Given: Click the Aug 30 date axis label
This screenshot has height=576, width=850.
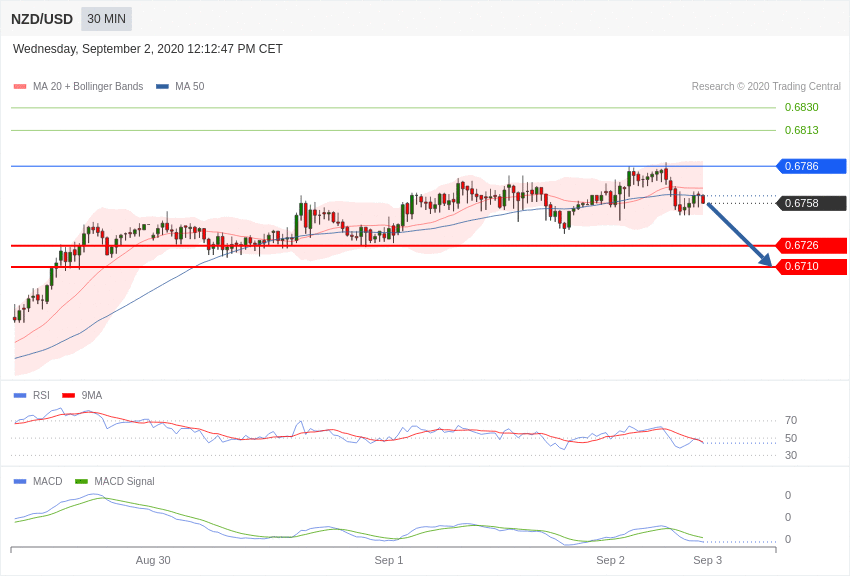Looking at the screenshot, I should click(x=153, y=560).
